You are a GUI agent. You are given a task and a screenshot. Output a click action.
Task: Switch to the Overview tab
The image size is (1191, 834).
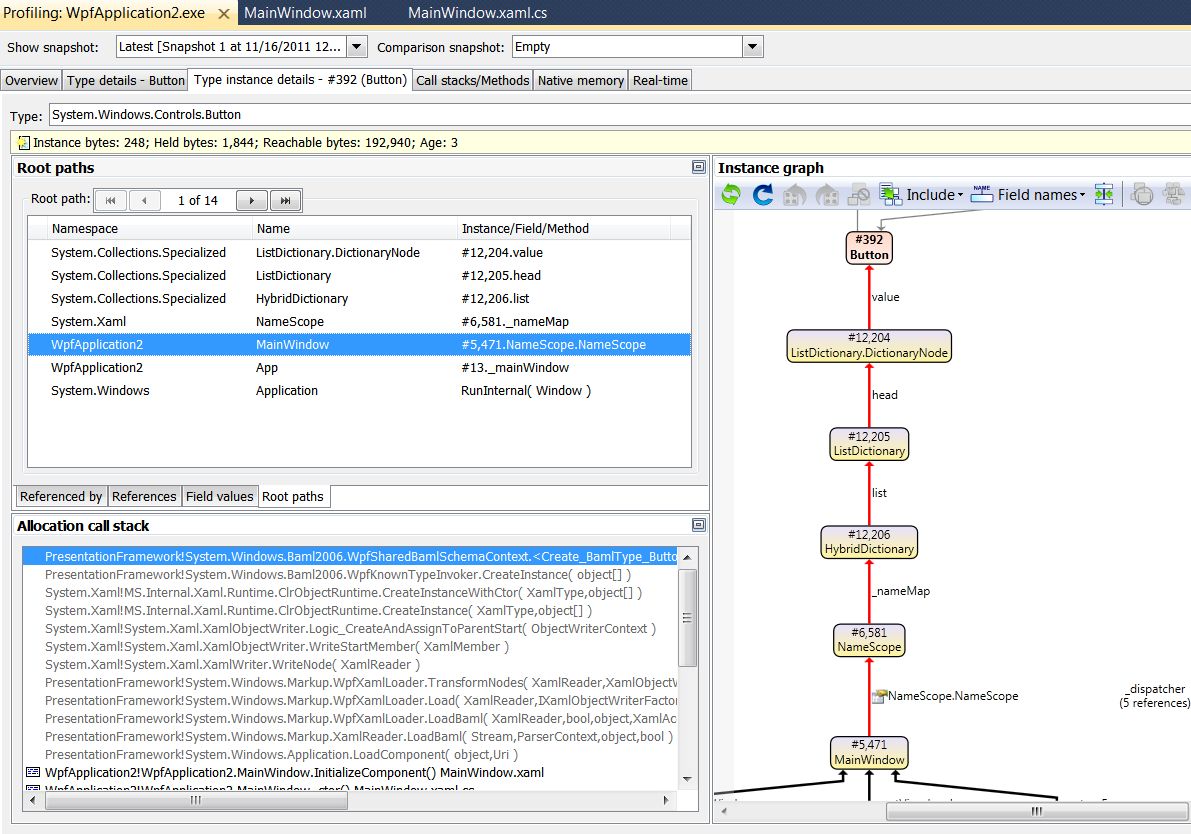[x=31, y=81]
